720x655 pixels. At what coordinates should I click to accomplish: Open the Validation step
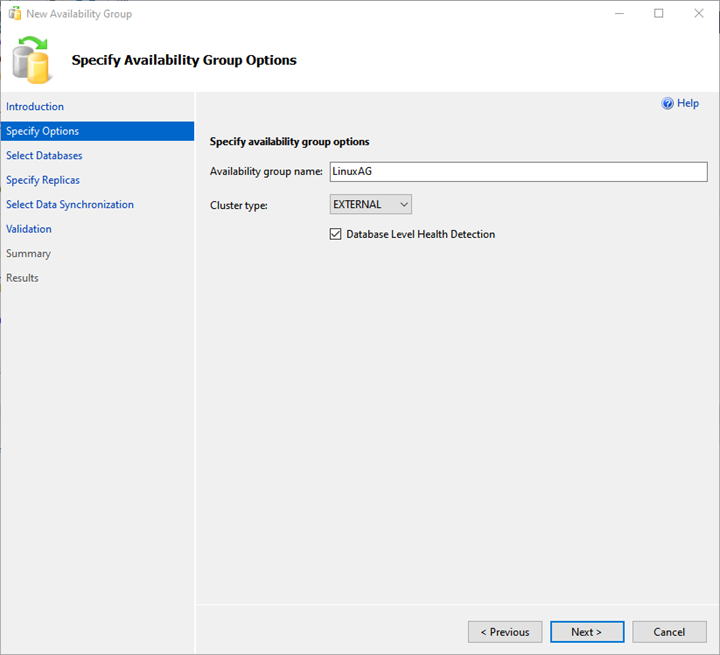click(28, 229)
